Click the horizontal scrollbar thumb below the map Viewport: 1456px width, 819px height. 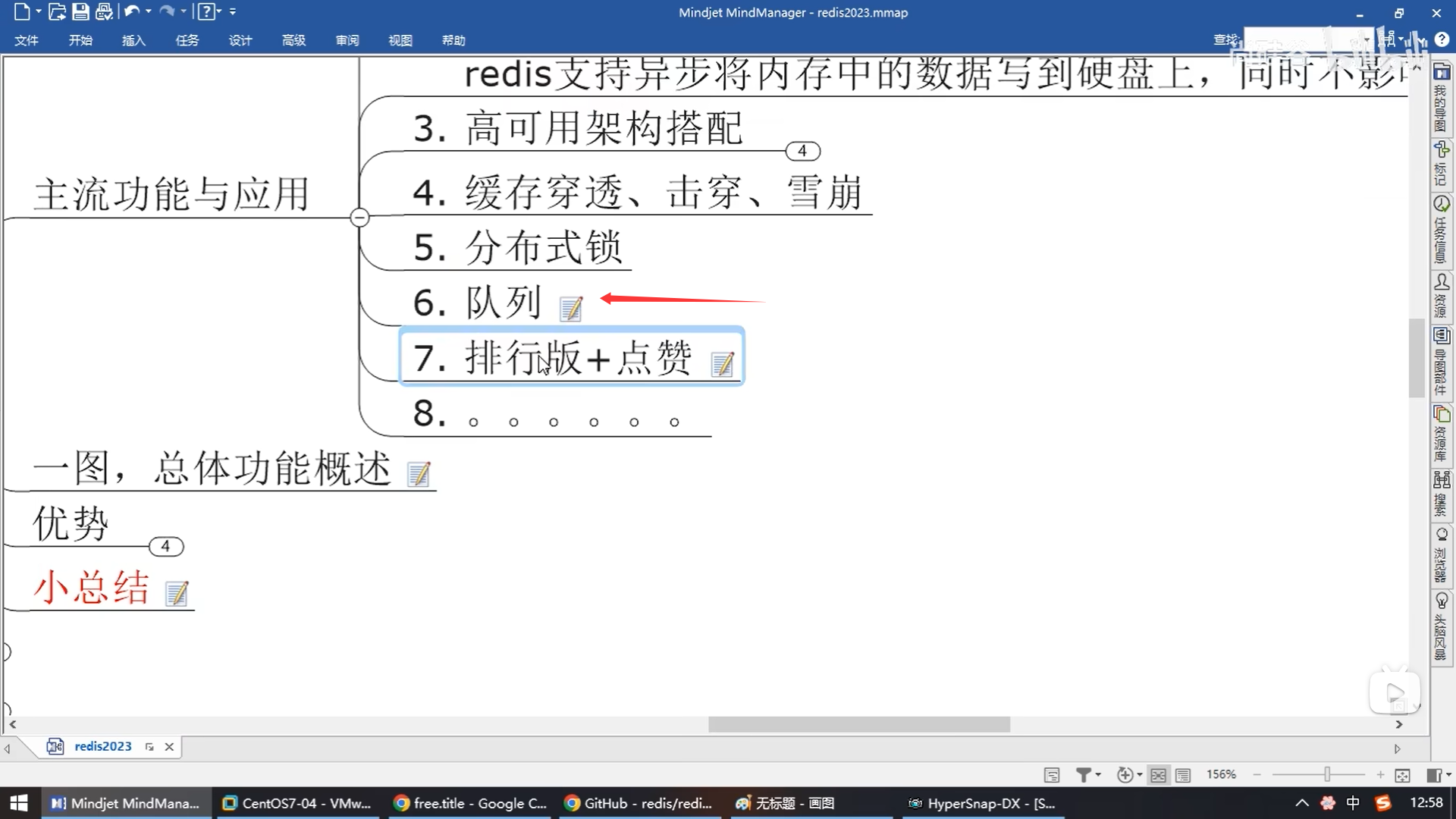point(858,724)
